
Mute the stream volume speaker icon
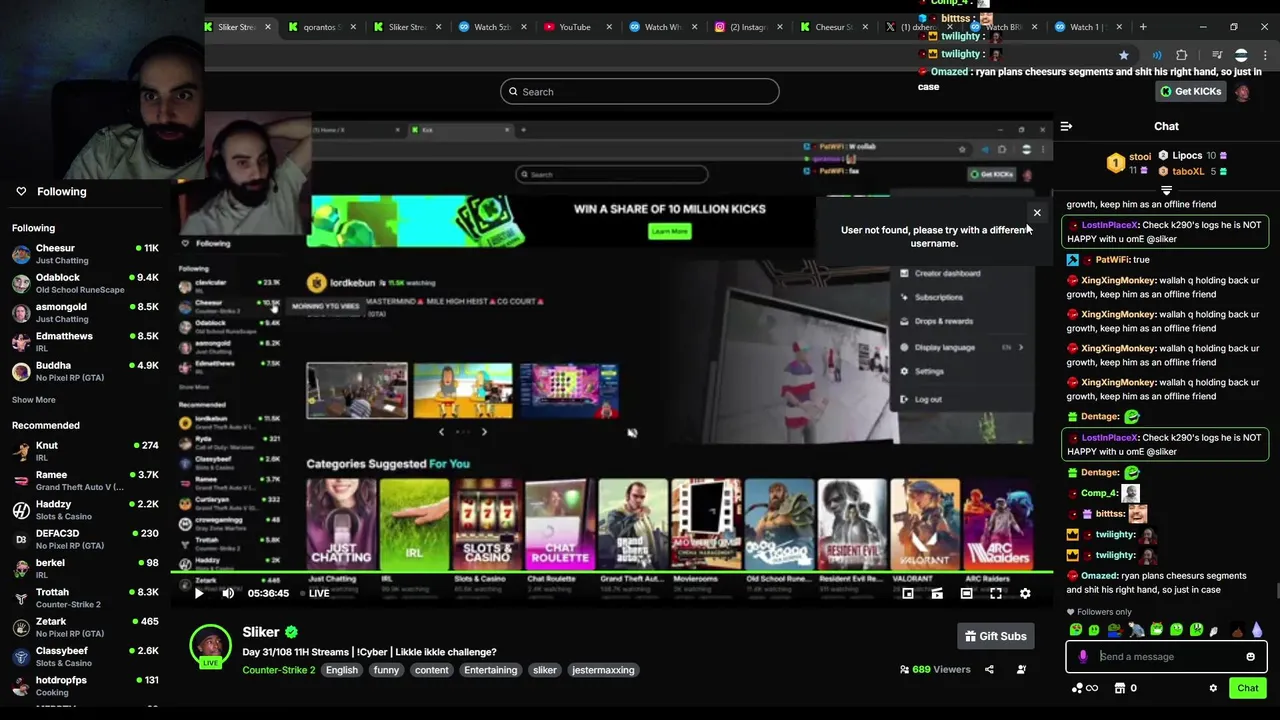(228, 593)
